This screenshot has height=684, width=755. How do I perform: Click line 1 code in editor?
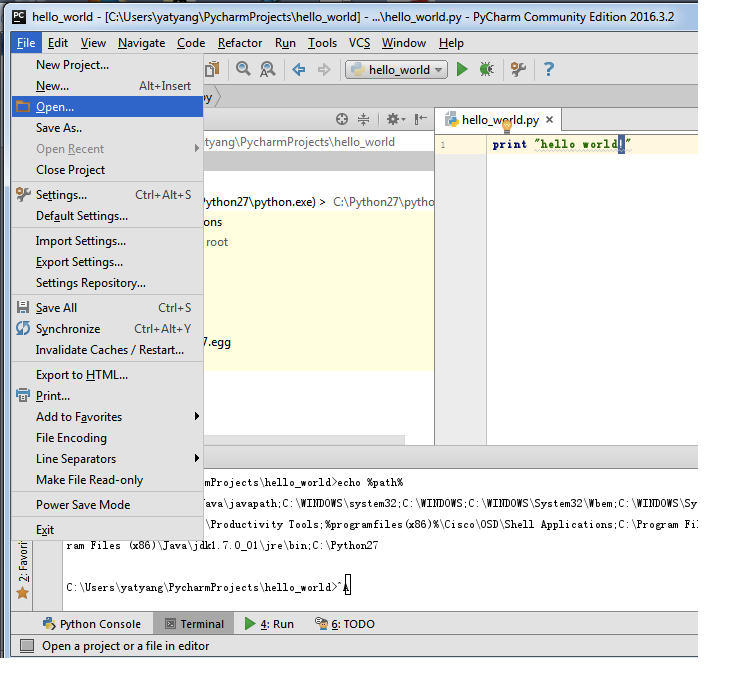pos(561,144)
